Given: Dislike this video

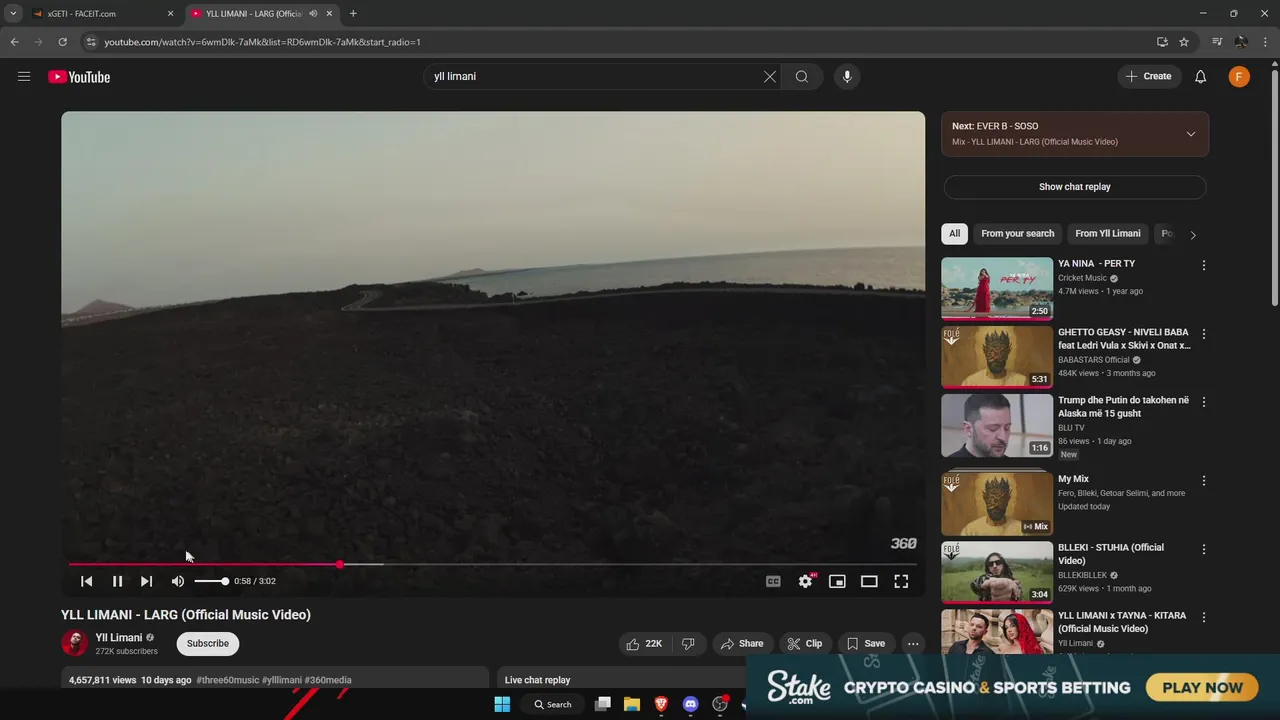Looking at the screenshot, I should point(688,644).
